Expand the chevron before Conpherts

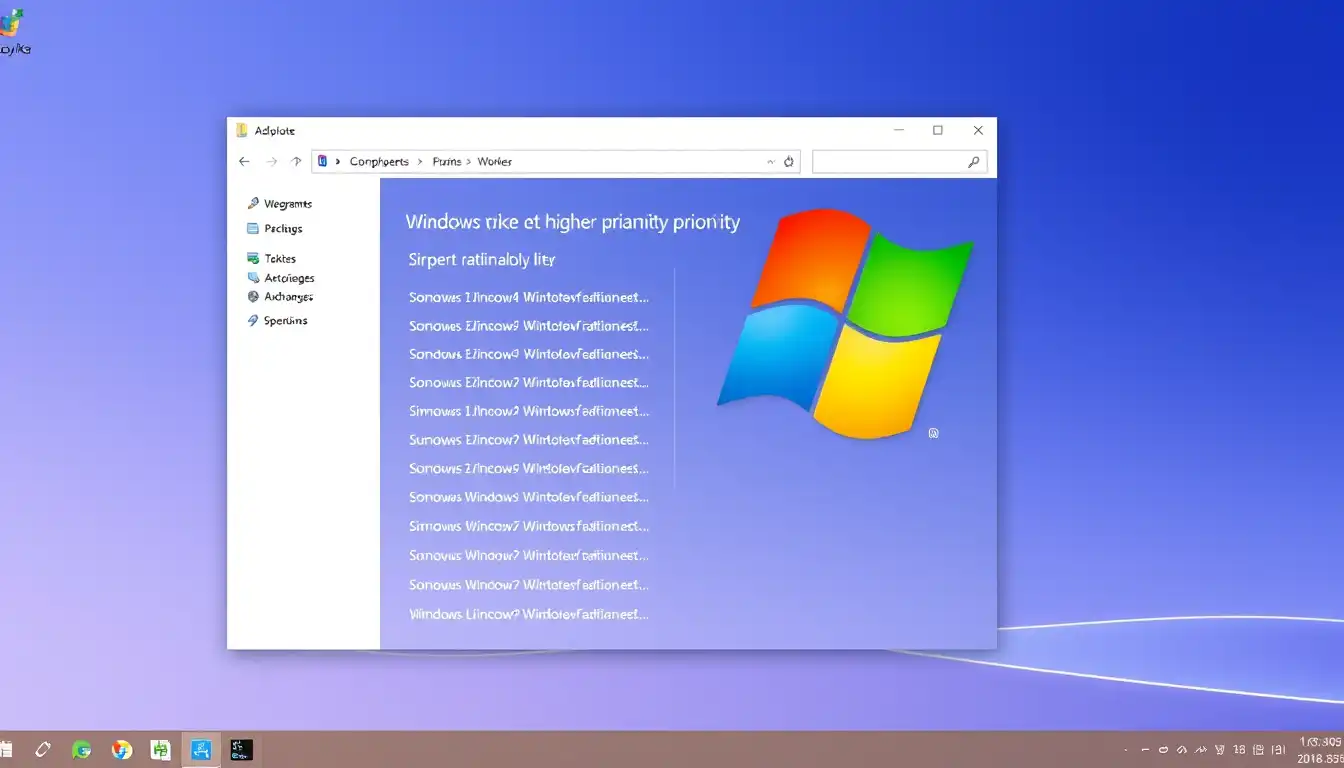click(338, 161)
